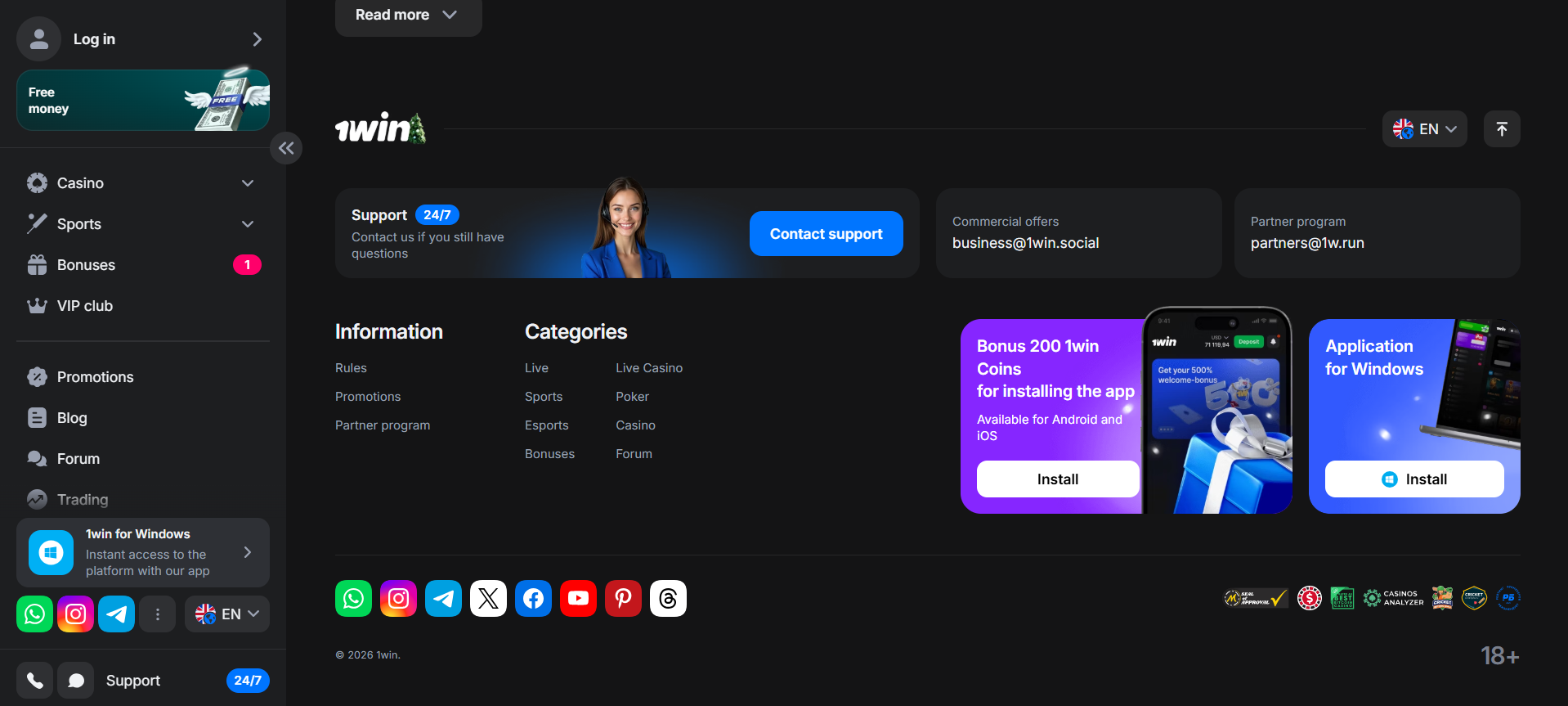
Task: Open the Live Casino category link
Action: click(x=648, y=368)
